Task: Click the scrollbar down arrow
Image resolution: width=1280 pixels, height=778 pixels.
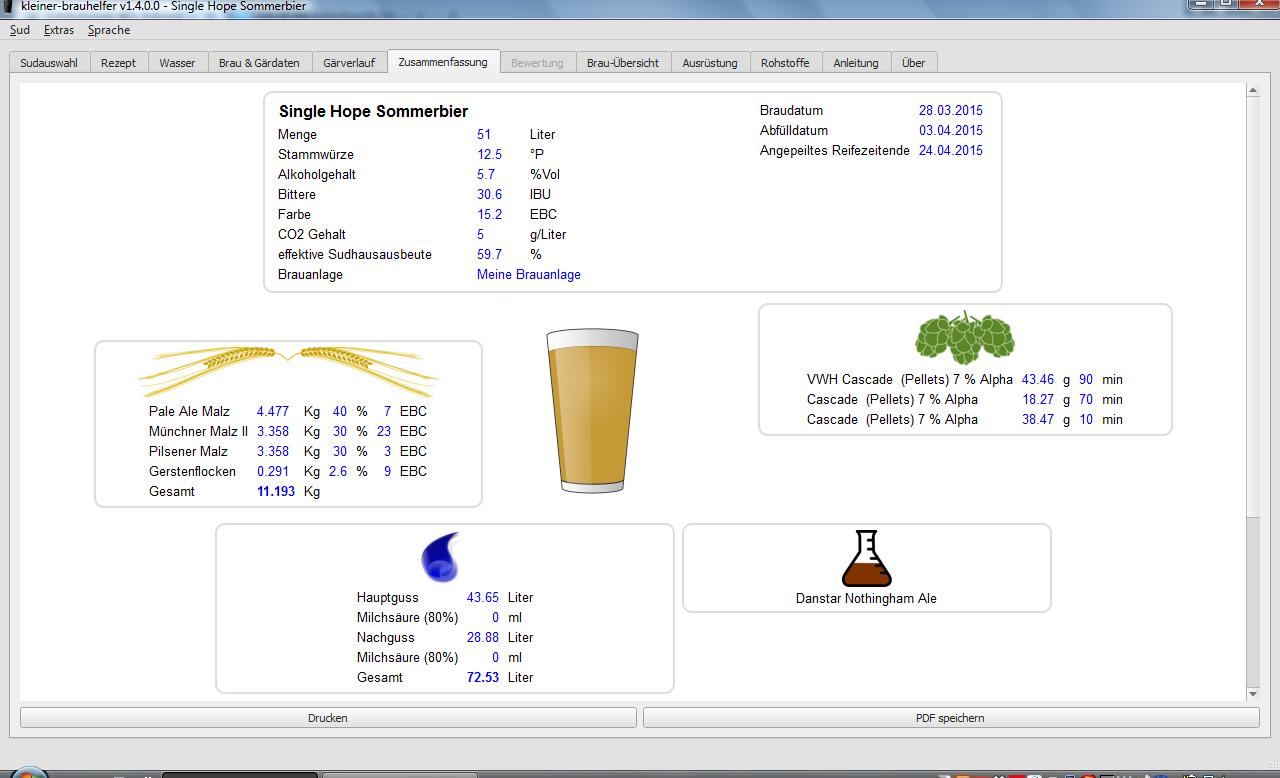Action: coord(1253,694)
